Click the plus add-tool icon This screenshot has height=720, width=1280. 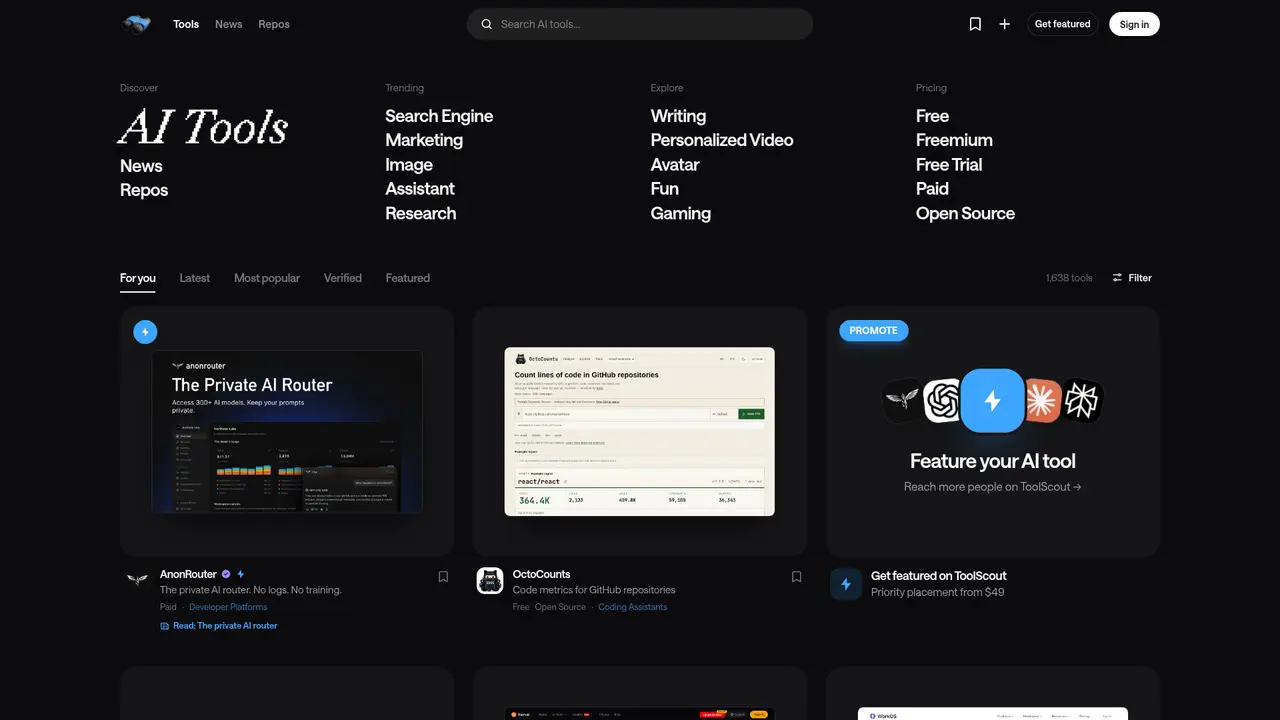tap(1004, 24)
